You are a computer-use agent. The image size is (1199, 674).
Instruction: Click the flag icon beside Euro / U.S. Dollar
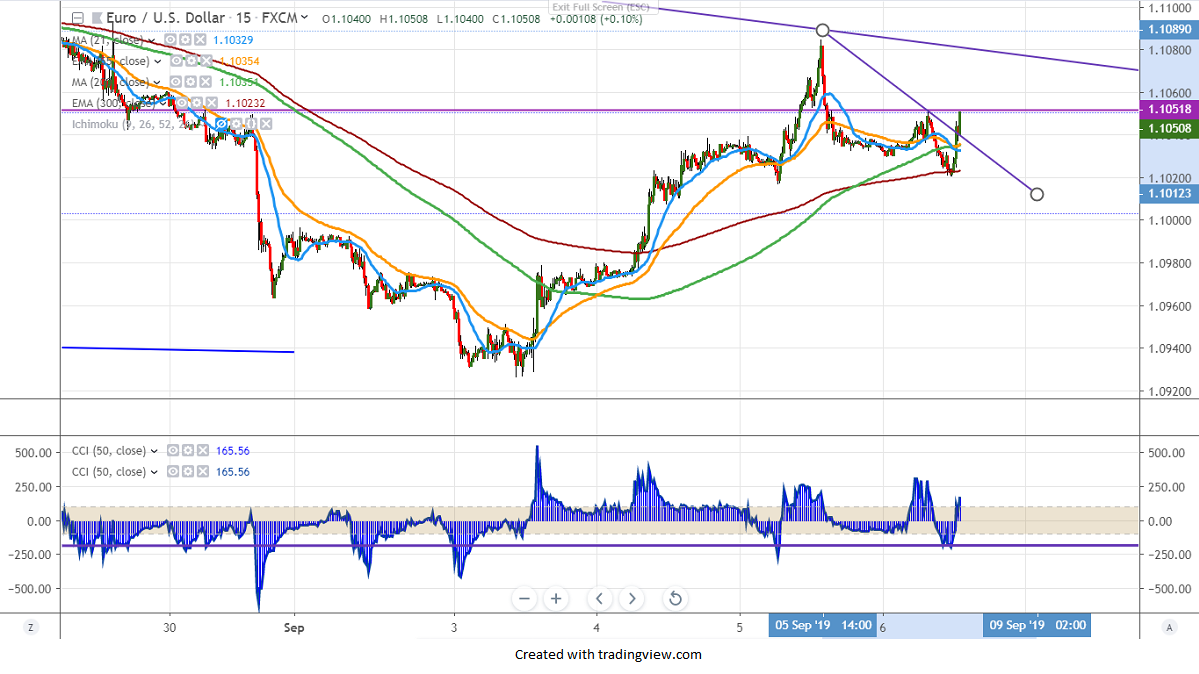click(97, 18)
